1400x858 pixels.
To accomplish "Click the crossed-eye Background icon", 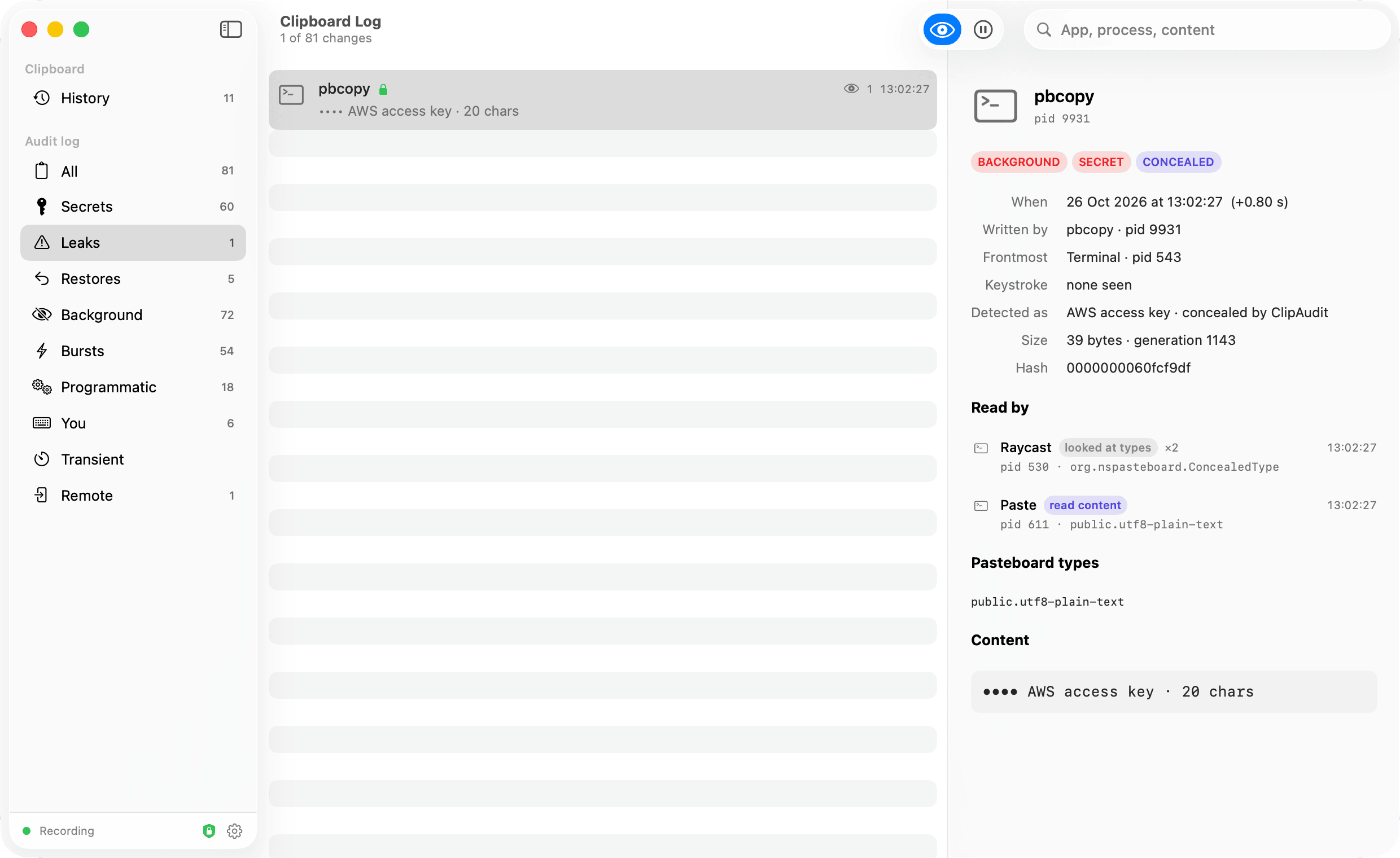I will (x=41, y=315).
